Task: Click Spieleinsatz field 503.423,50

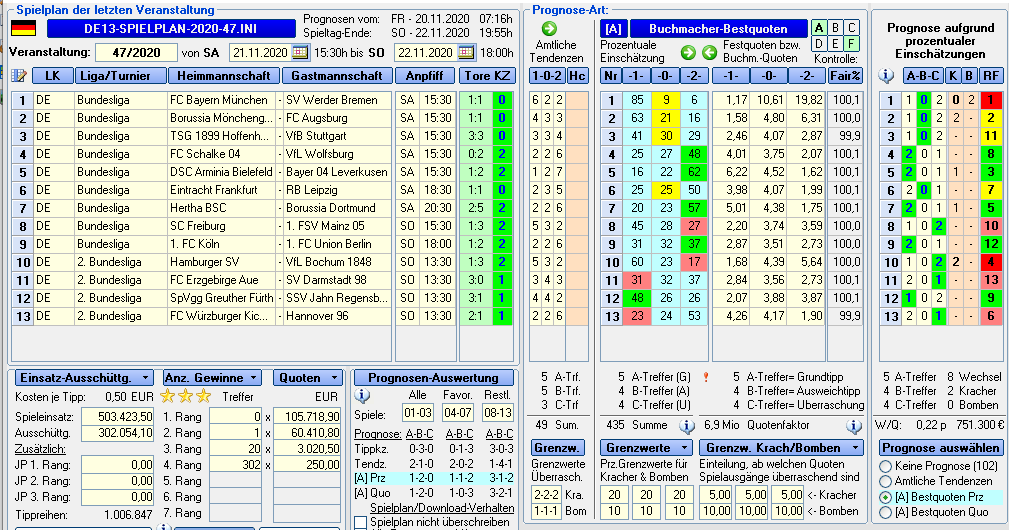Action: point(118,417)
